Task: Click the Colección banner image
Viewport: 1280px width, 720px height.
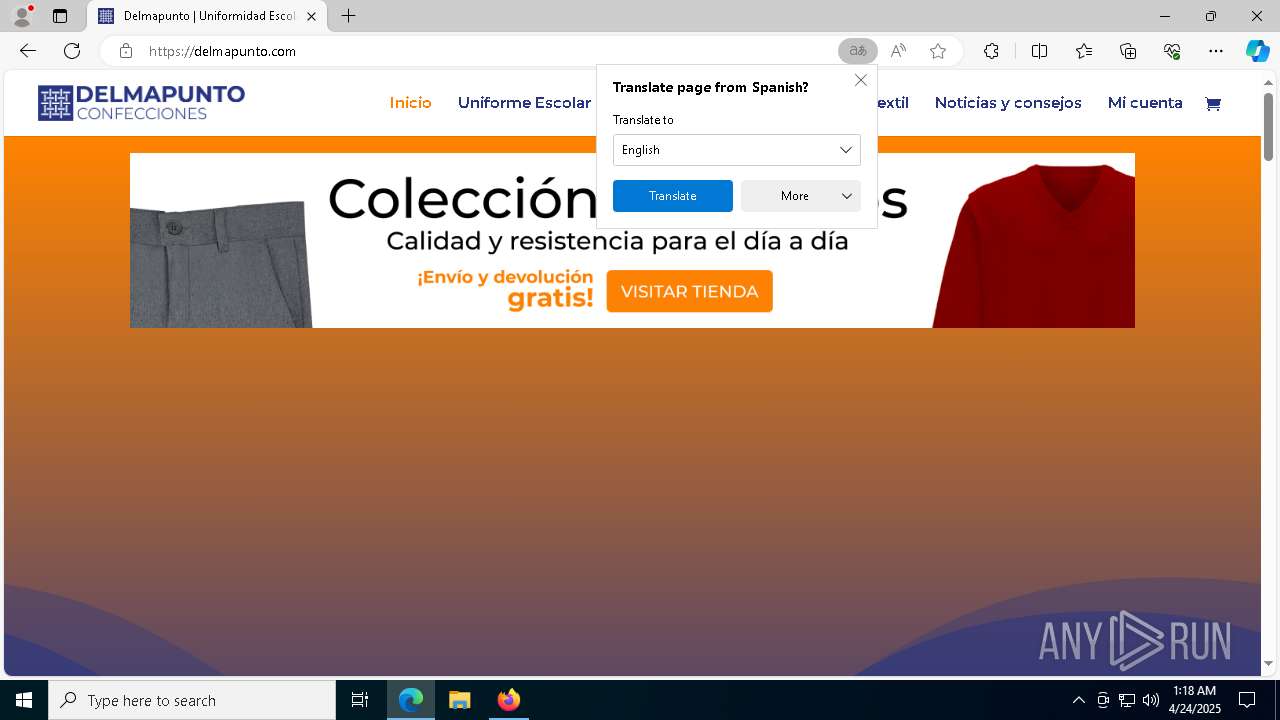Action: click(632, 240)
